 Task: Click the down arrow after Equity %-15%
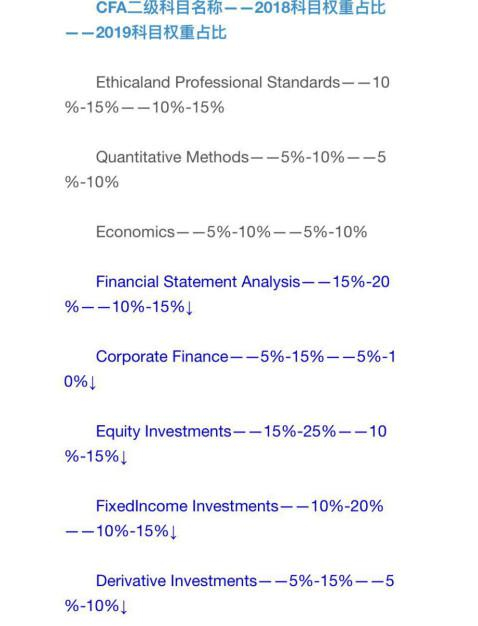pos(123,457)
